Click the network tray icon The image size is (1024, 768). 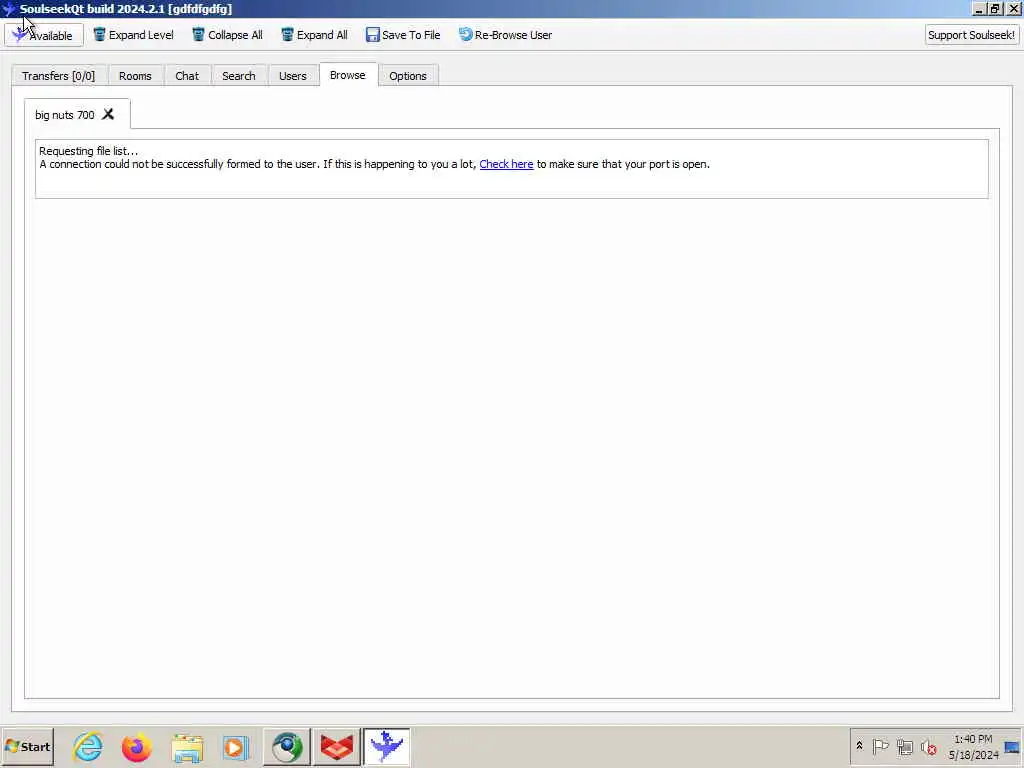click(905, 746)
